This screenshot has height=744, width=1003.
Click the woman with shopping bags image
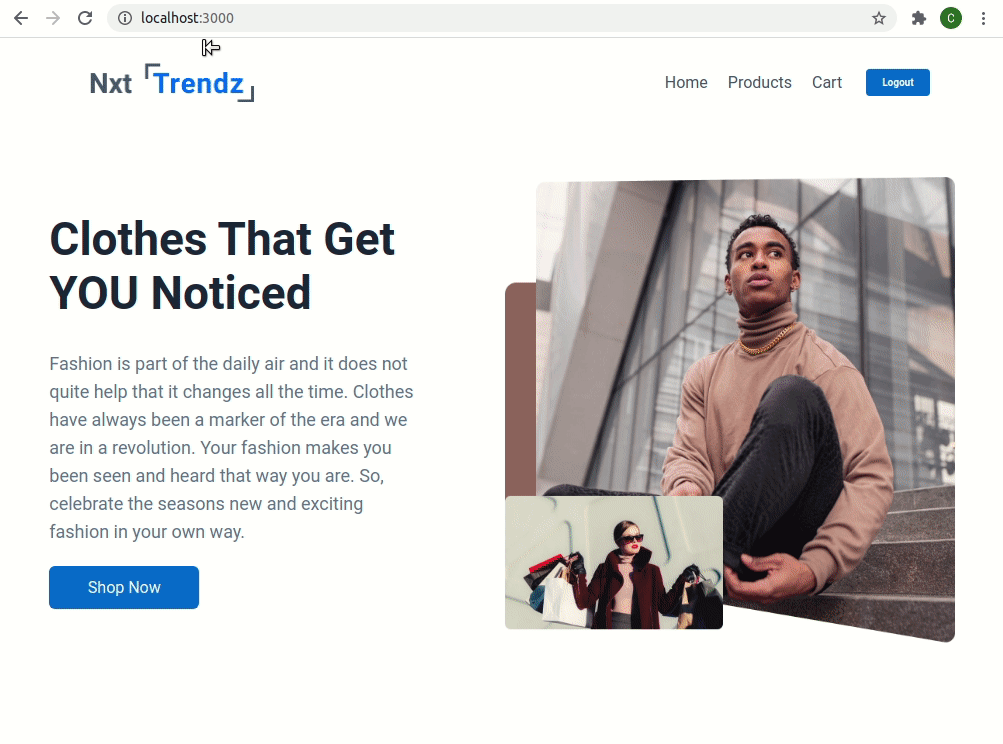614,562
